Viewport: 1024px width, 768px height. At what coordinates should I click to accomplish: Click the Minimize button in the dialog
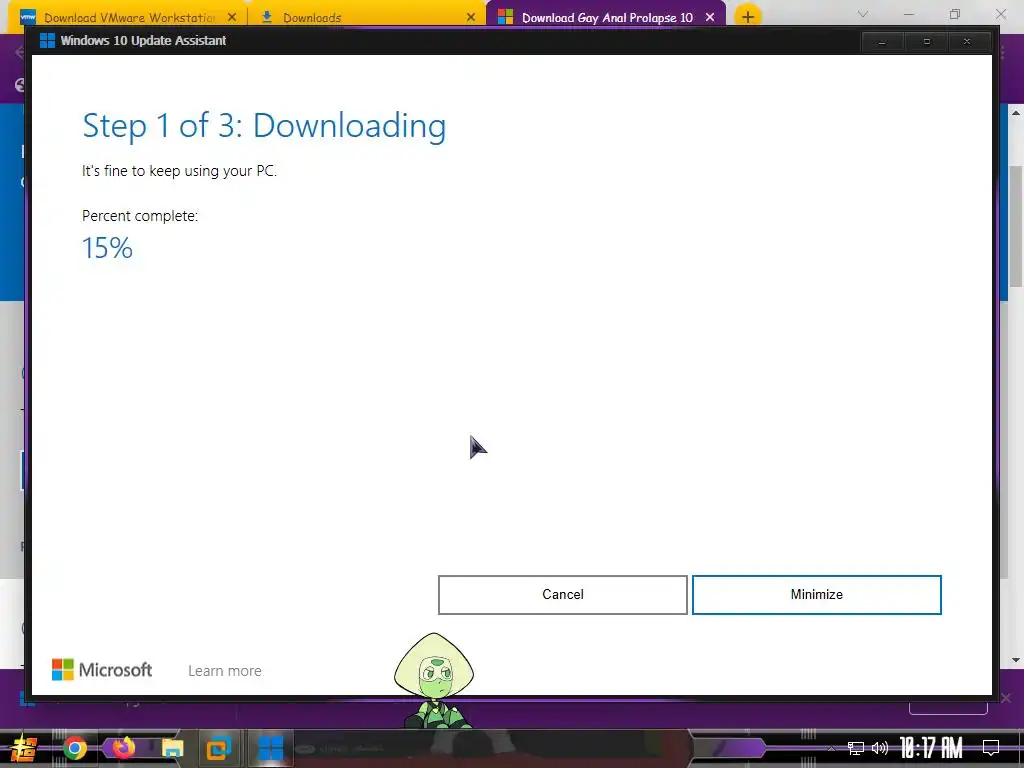click(816, 594)
